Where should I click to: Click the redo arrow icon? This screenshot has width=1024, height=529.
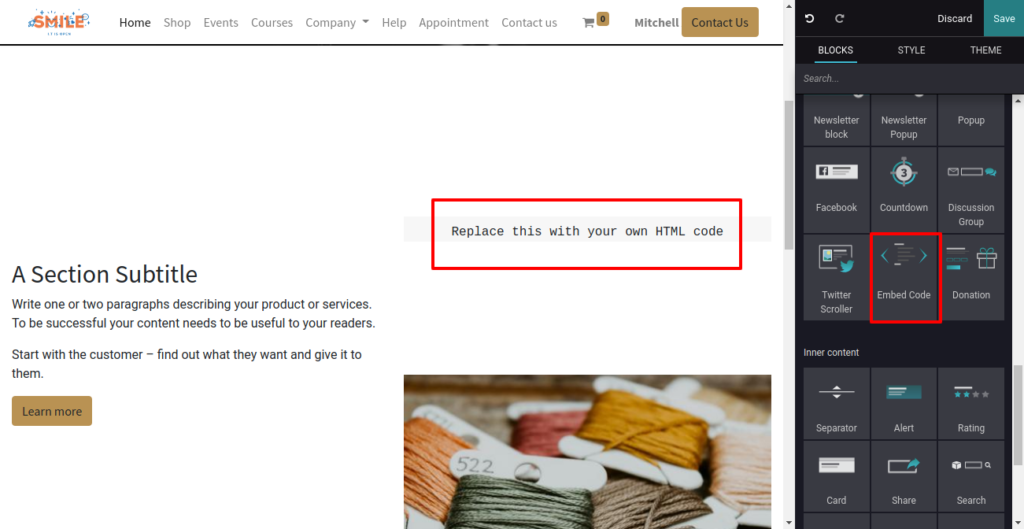[x=840, y=18]
